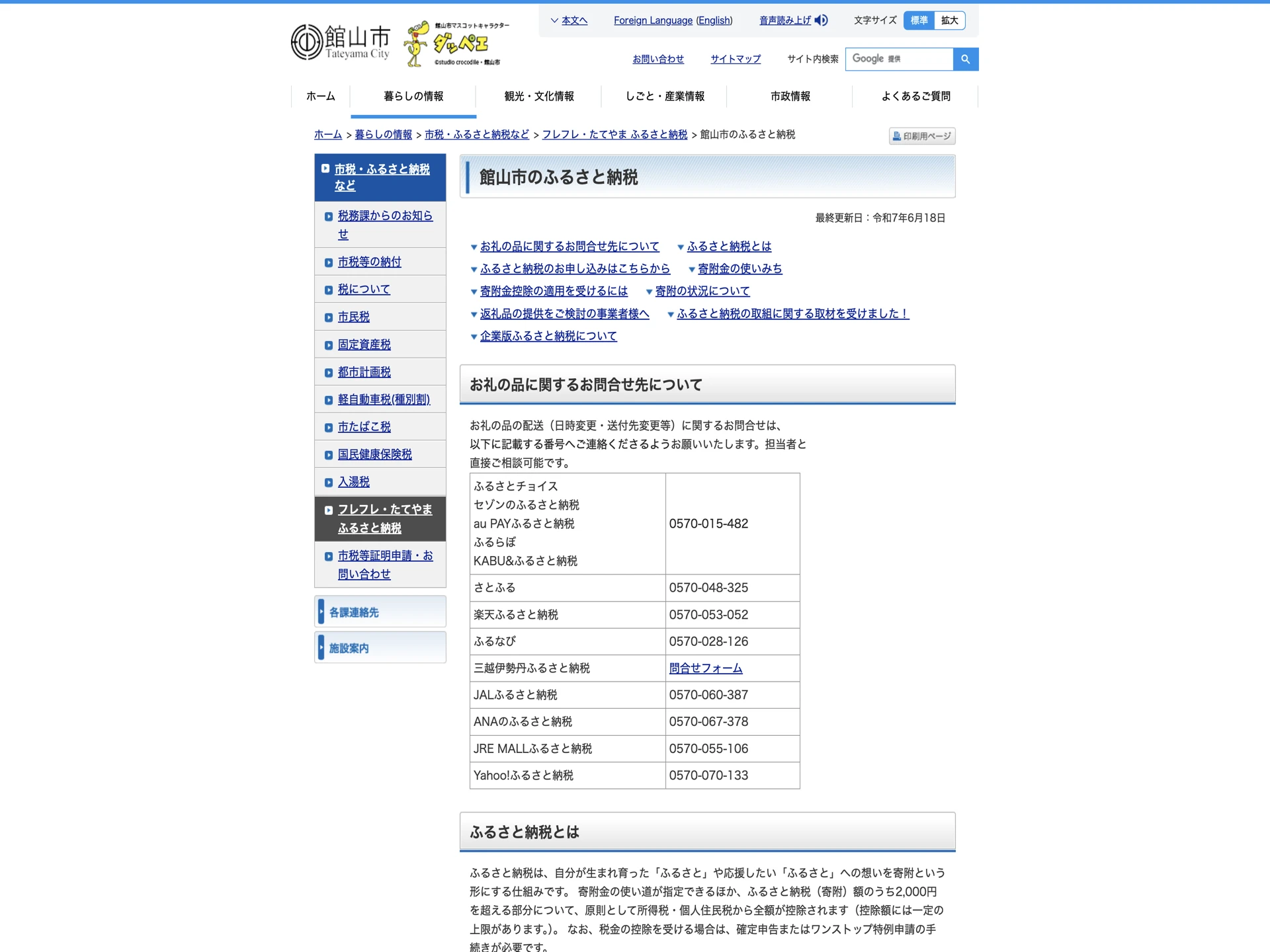Image resolution: width=1270 pixels, height=952 pixels.
Task: Go to ホーム in the breadcrumb
Action: coord(327,134)
